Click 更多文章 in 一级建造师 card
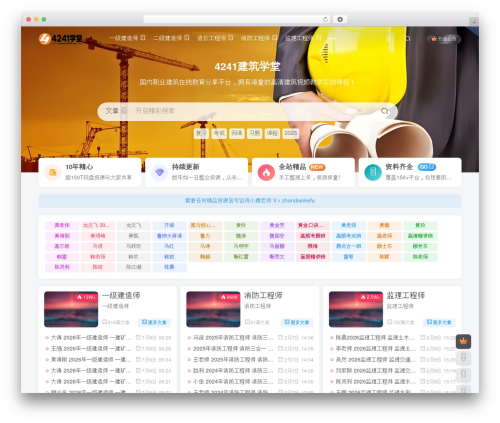Image resolution: width=500 pixels, height=423 pixels. [x=154, y=322]
